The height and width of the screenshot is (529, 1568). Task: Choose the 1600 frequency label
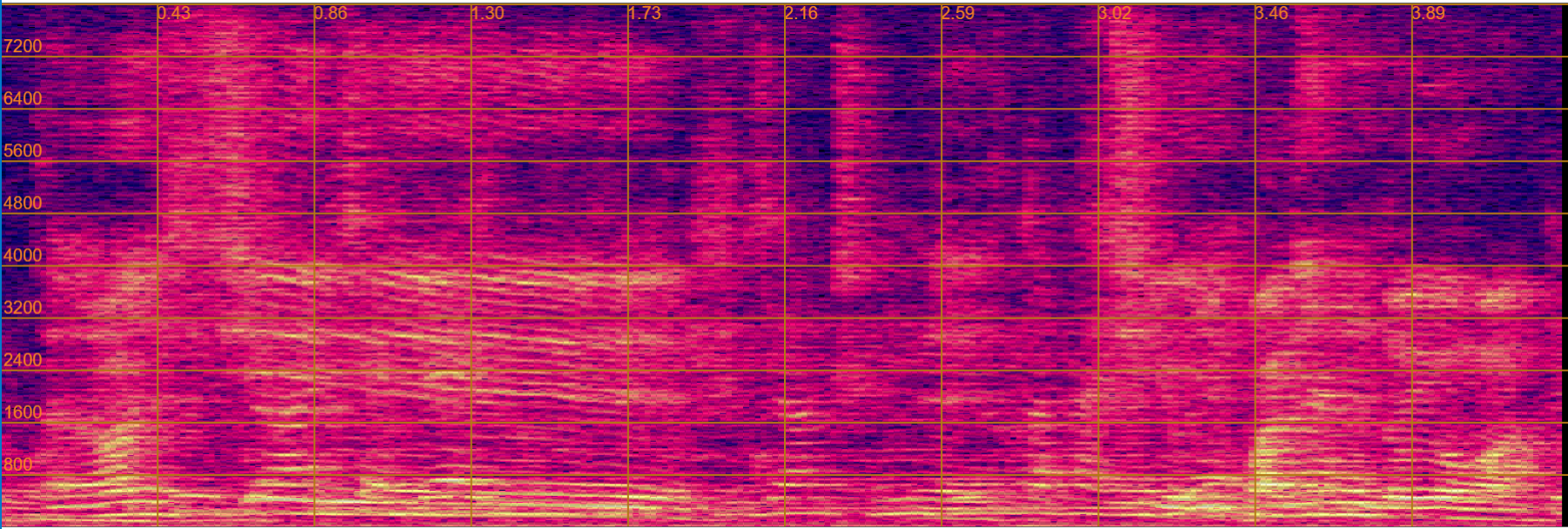coord(23,412)
